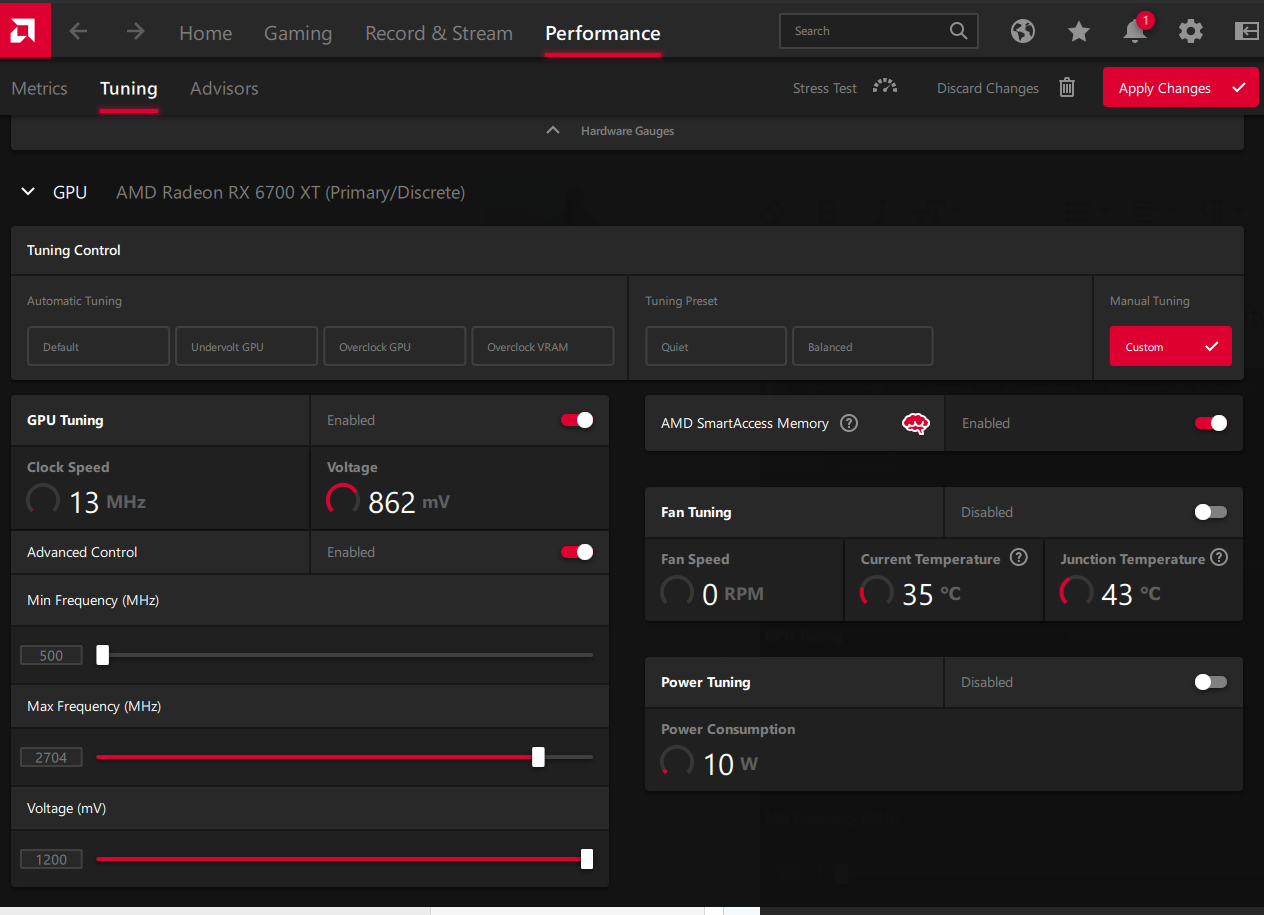Click the Discard Changes trash icon
This screenshot has height=915, width=1264.
tap(1067, 88)
